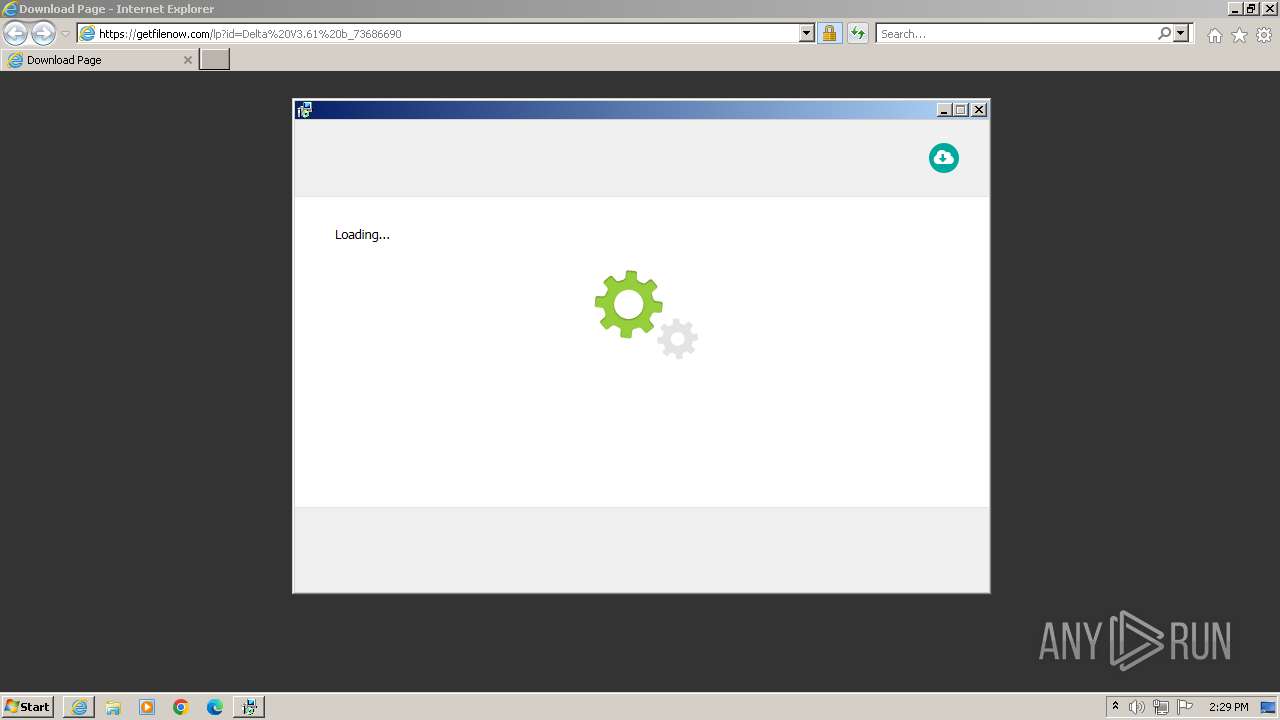Open the volume speaker tray icon
The image size is (1280, 720).
tap(1137, 707)
